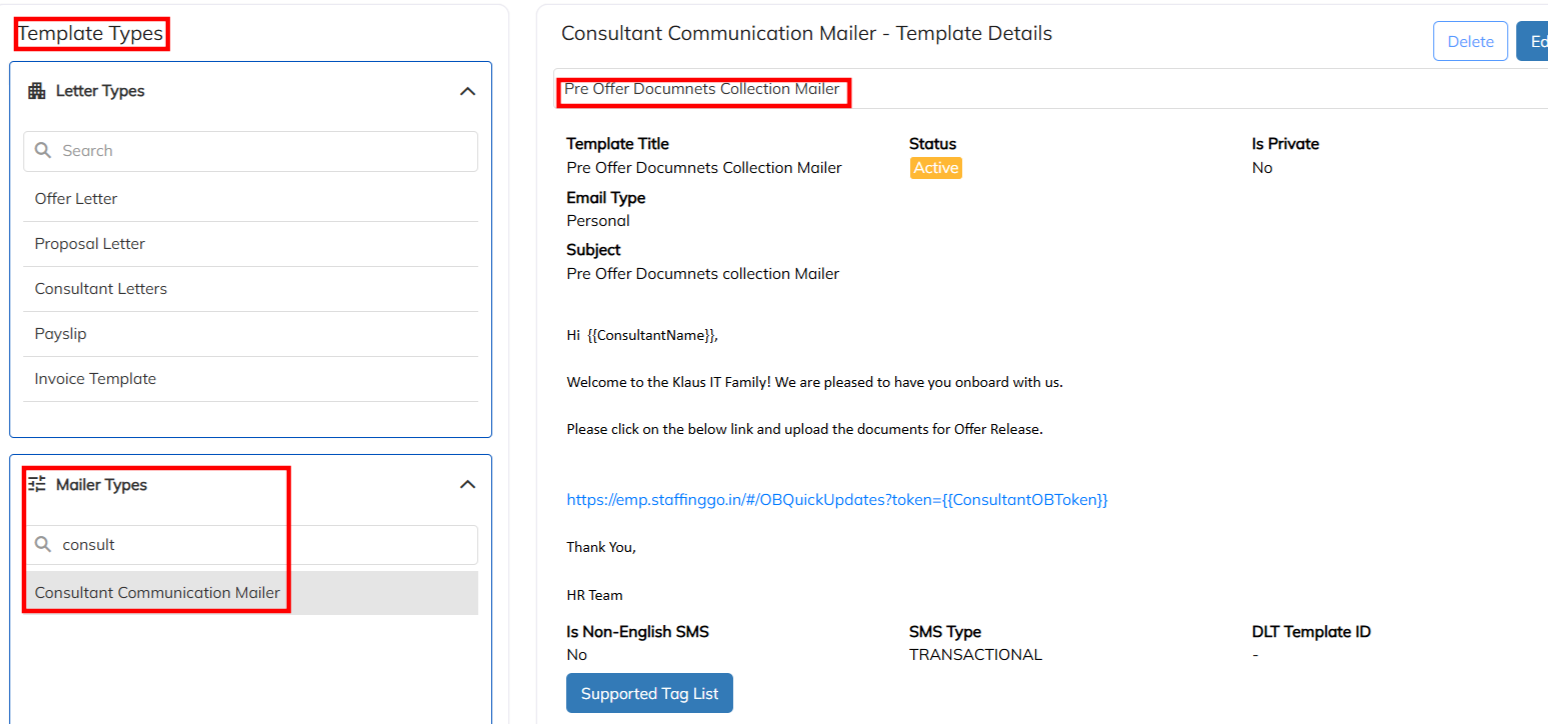The image size is (1548, 724).
Task: Click the Supported Tag List button
Action: [x=649, y=694]
